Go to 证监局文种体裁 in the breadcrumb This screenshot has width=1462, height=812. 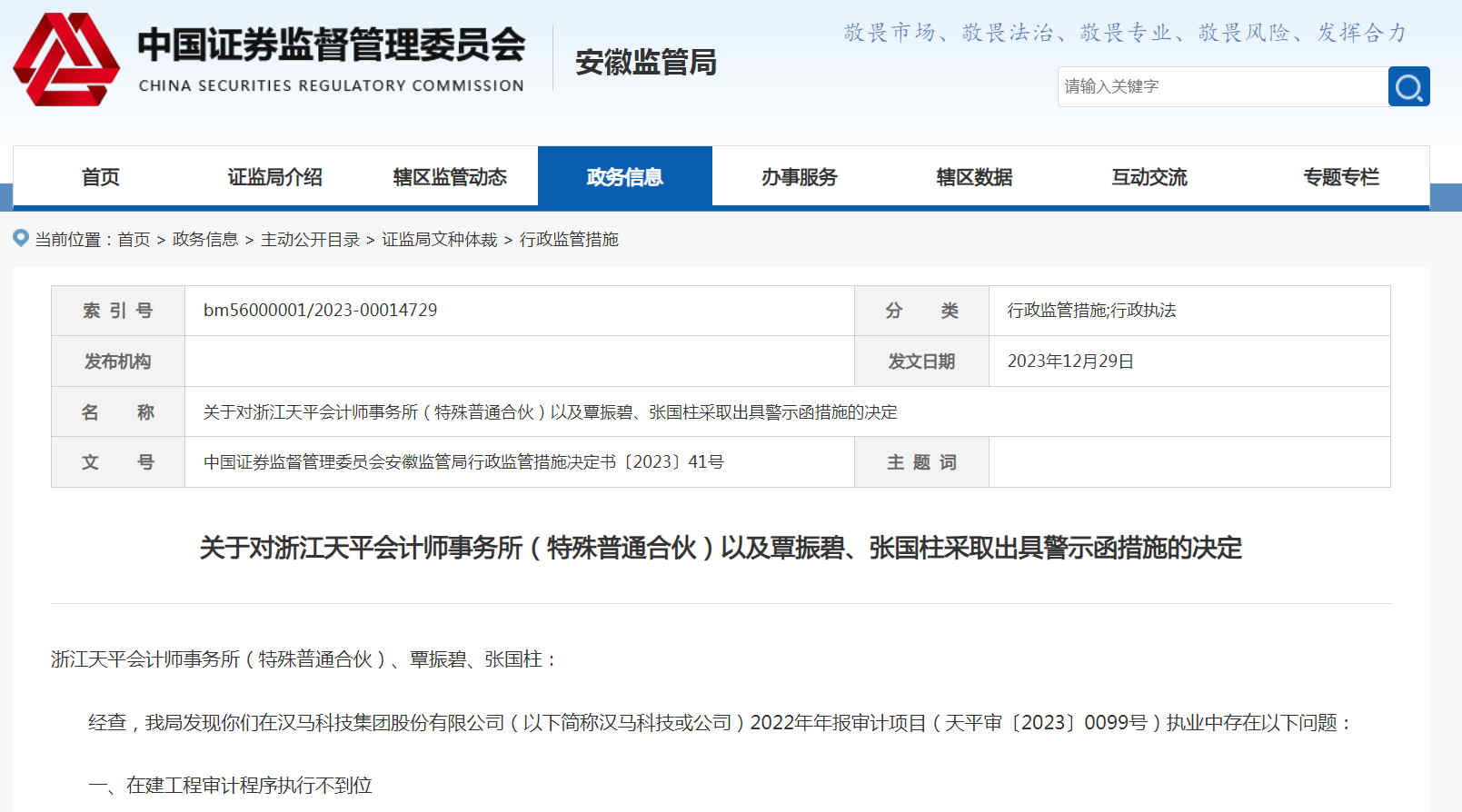pyautogui.click(x=440, y=239)
